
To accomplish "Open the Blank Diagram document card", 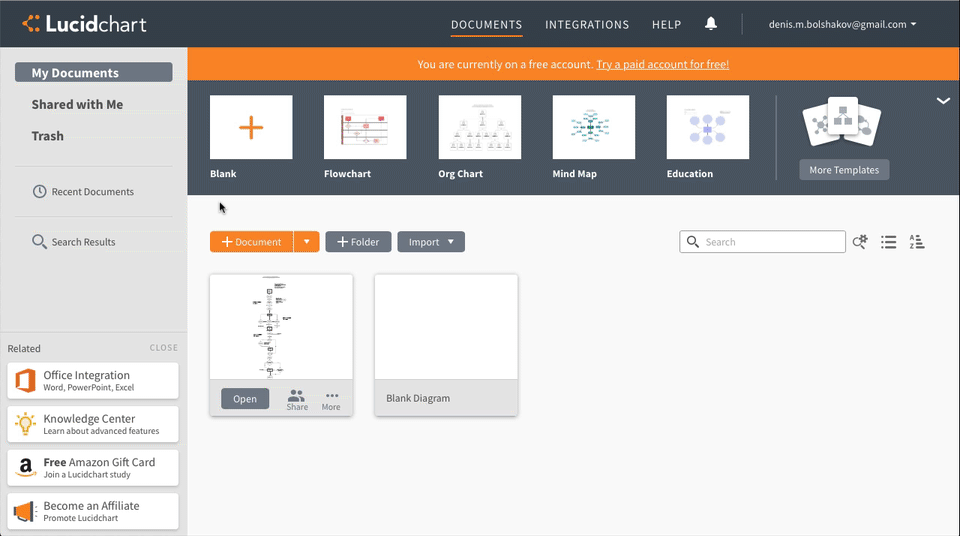I will tap(446, 345).
